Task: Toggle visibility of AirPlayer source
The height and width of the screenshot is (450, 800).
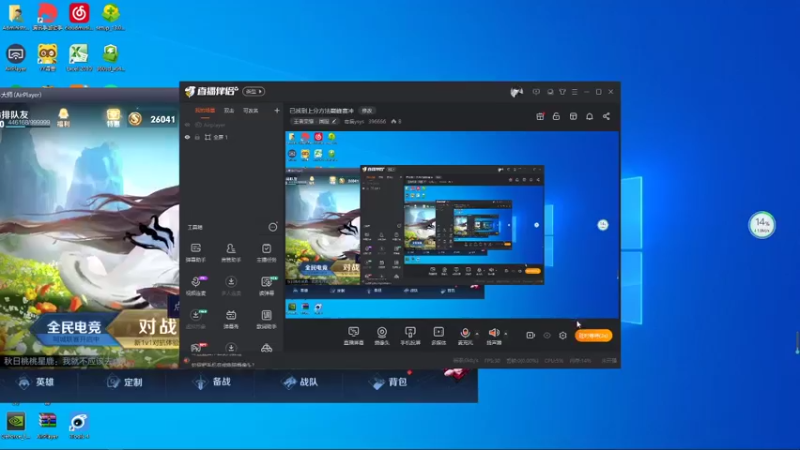Action: pyautogui.click(x=187, y=125)
